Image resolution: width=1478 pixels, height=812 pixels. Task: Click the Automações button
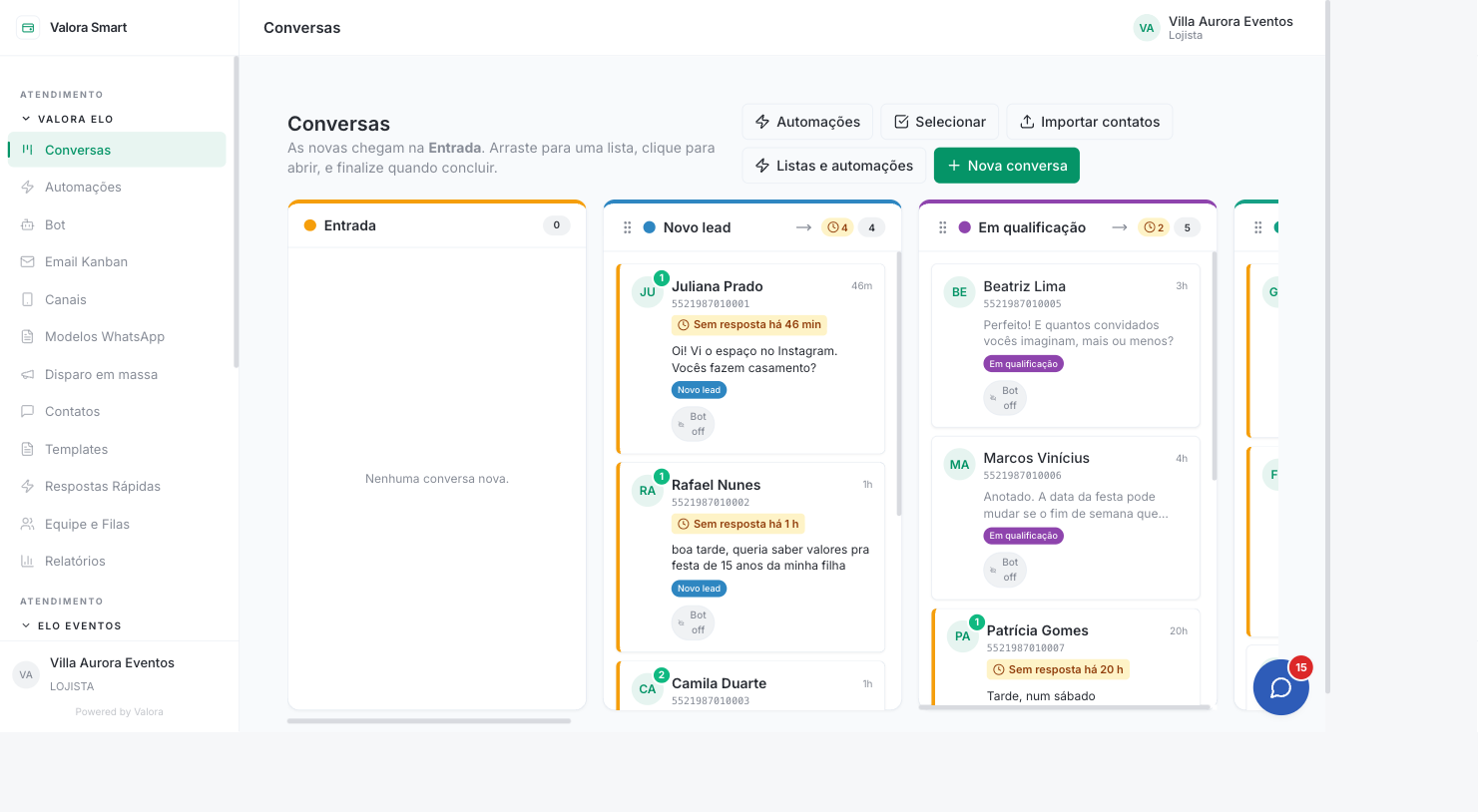(807, 122)
